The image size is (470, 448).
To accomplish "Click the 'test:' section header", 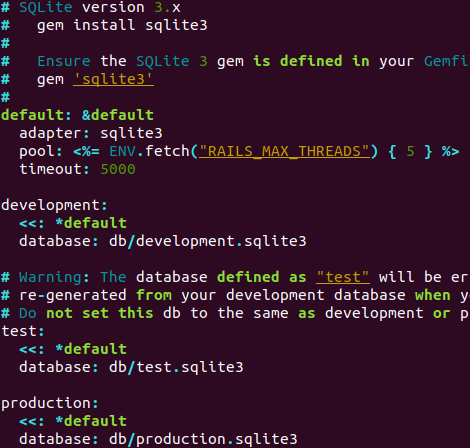I will tap(23, 331).
